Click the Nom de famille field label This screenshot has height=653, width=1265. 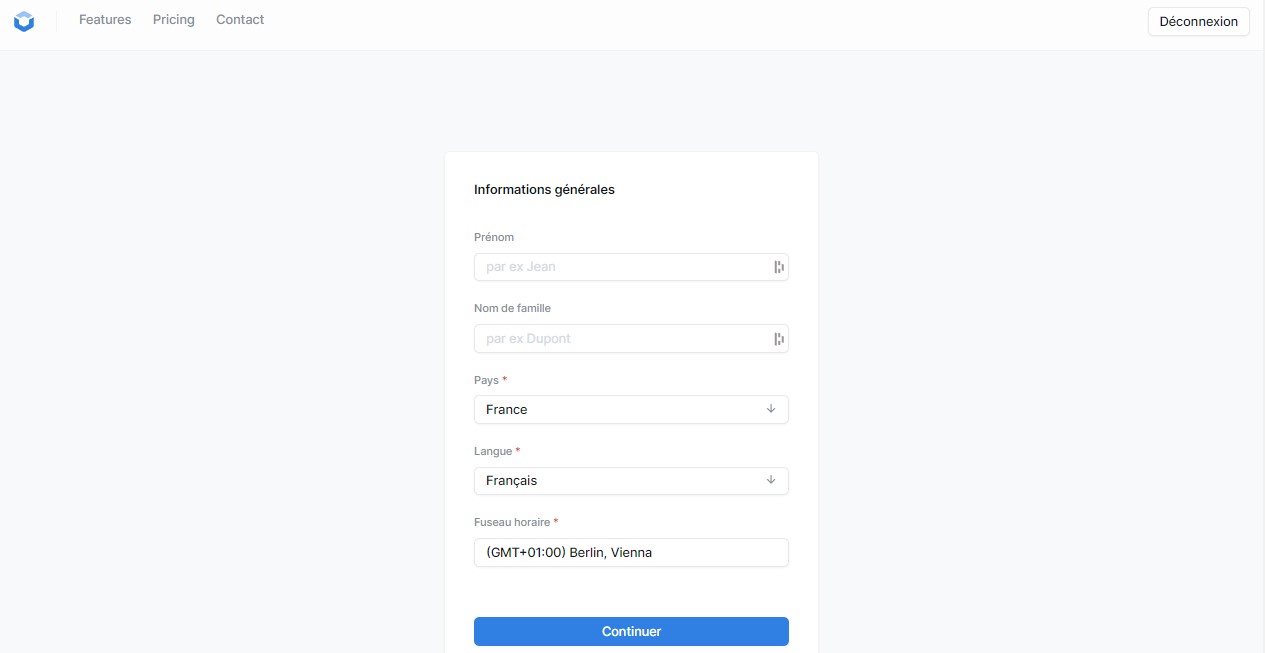pos(512,308)
